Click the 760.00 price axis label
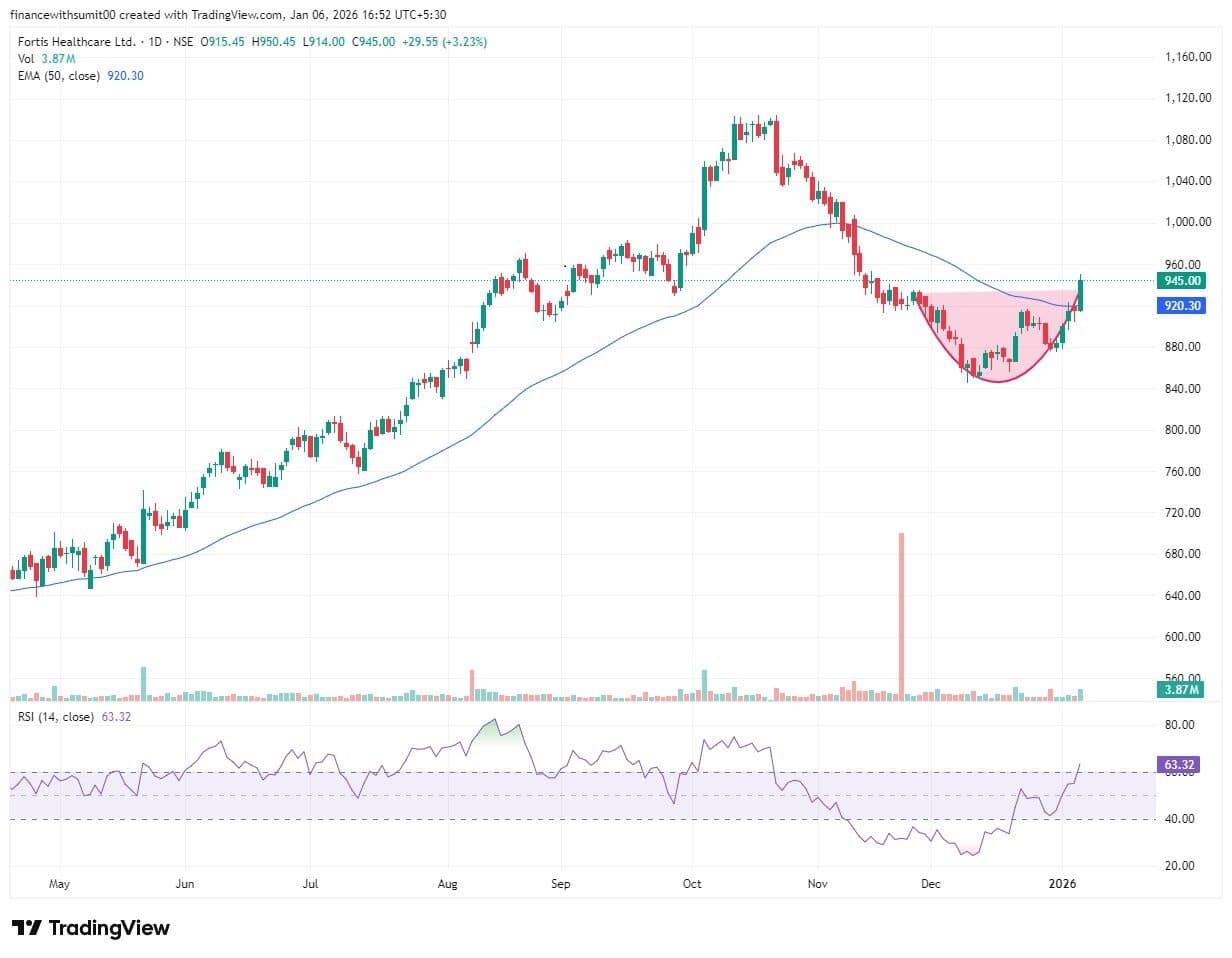This screenshot has width=1232, height=958. (1185, 471)
